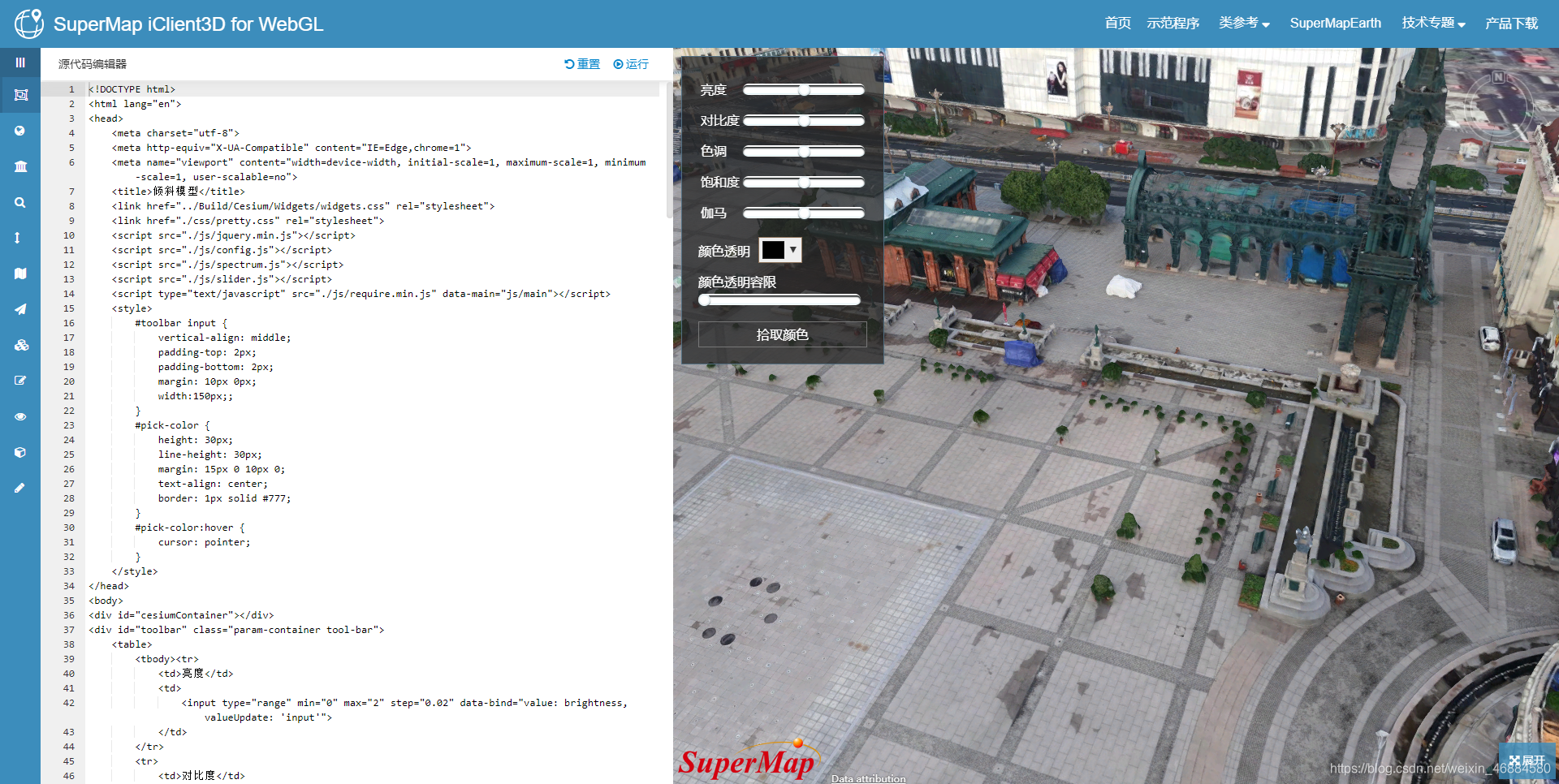1559x784 pixels.
Task: Open the edit square sidebar category
Action: point(20,381)
